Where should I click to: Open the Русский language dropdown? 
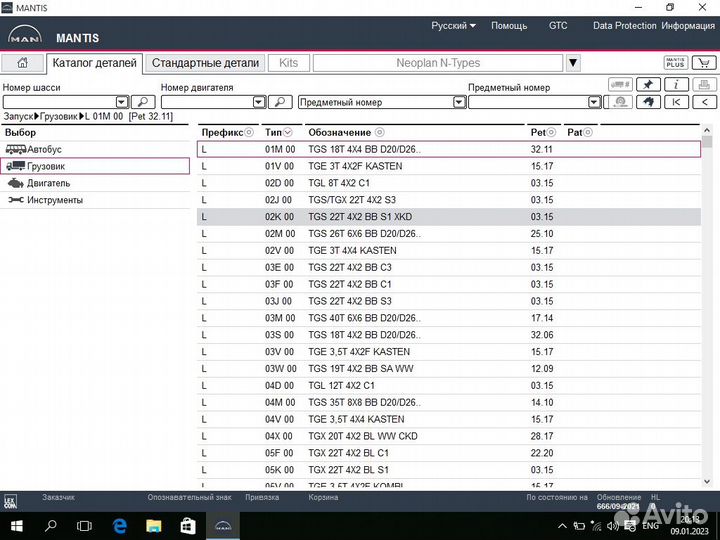(453, 26)
